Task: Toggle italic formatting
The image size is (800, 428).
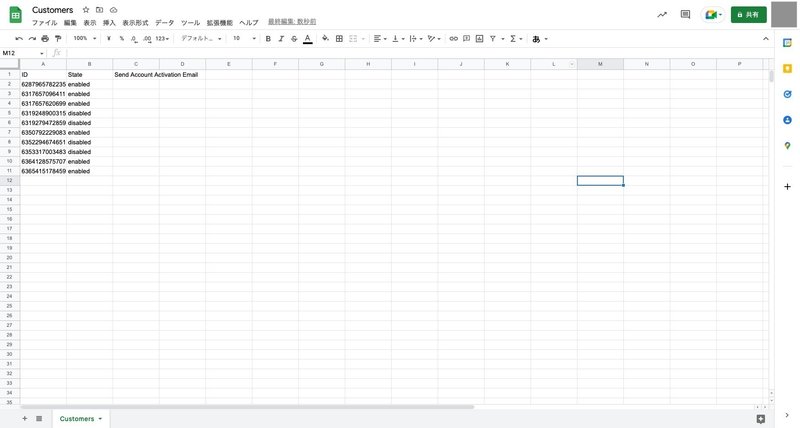Action: pyautogui.click(x=281, y=39)
